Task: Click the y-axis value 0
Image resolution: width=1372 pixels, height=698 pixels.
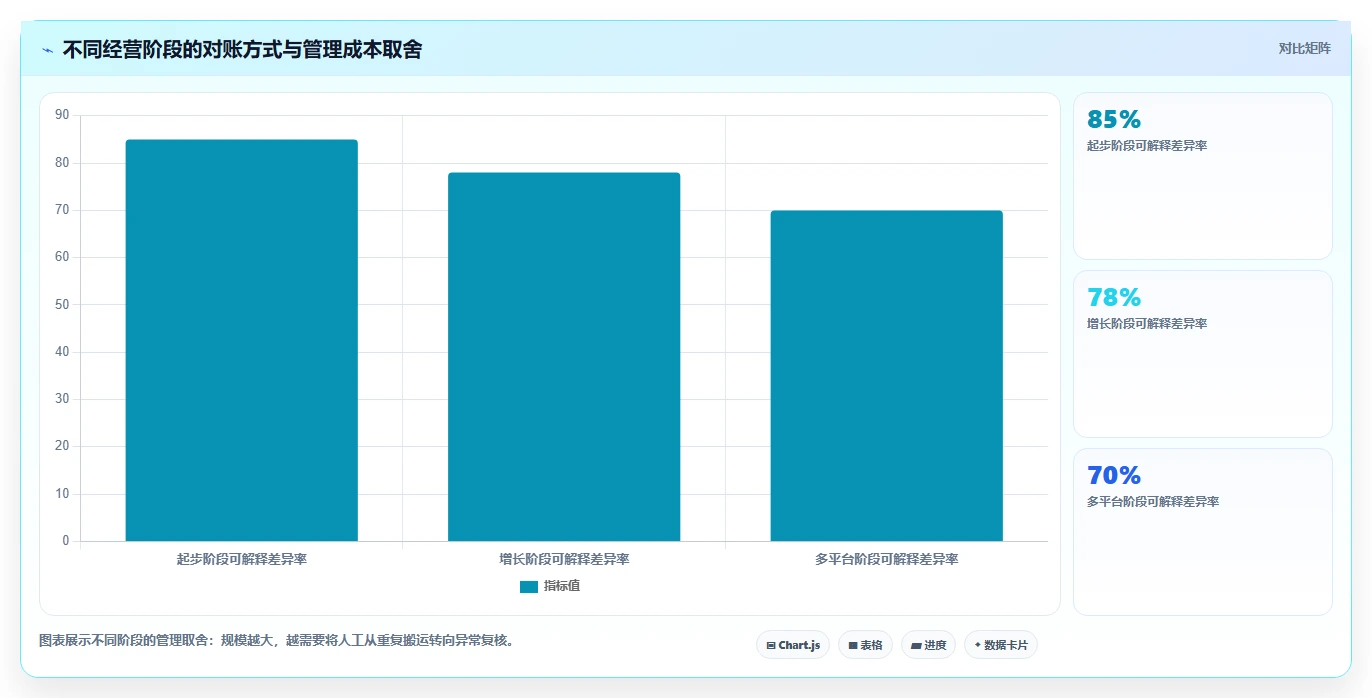Action: (66, 541)
